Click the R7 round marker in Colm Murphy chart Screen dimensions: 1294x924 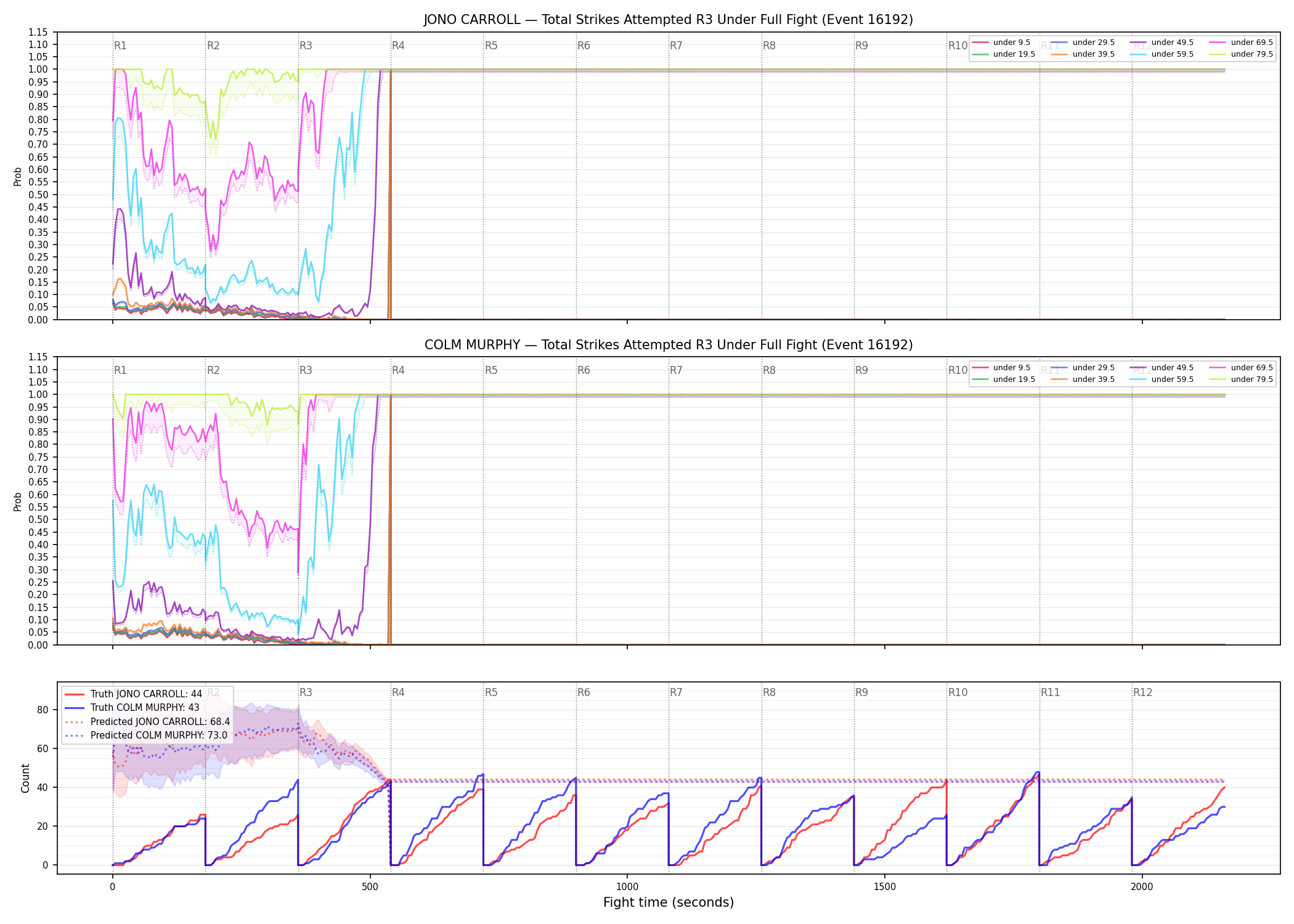pos(676,370)
